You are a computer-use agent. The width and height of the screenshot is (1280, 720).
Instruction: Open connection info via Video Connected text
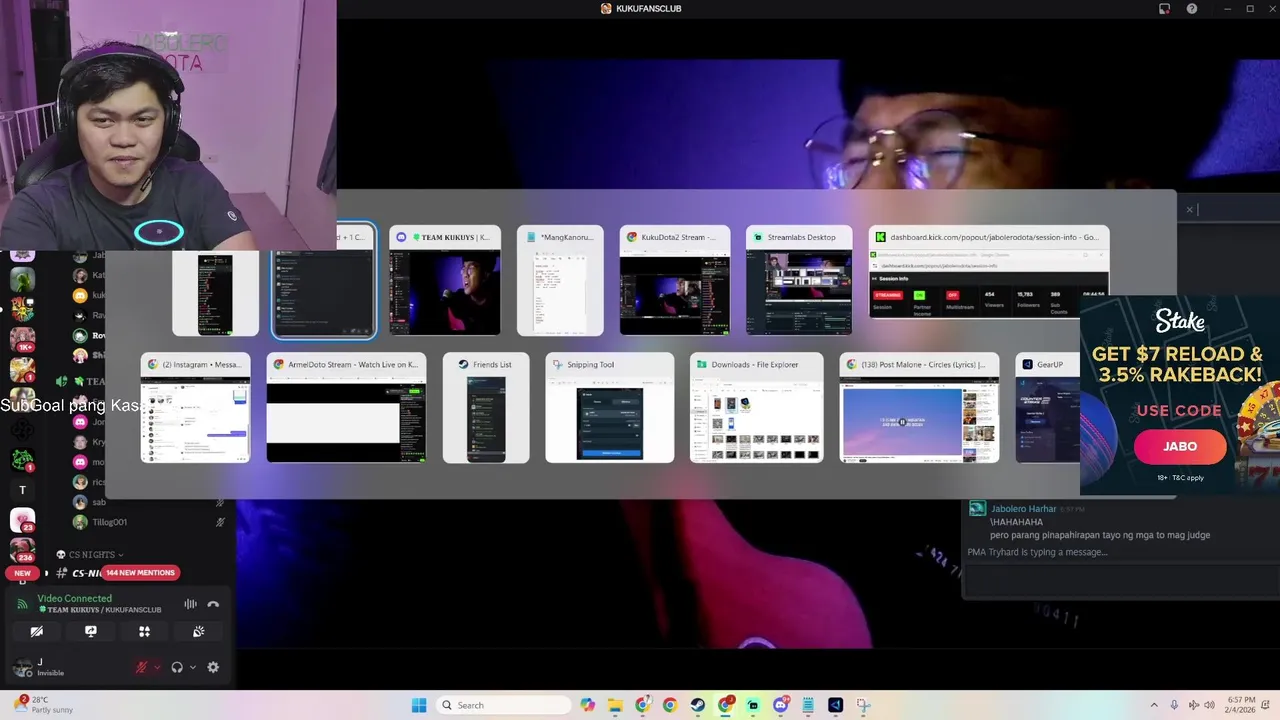pos(74,598)
